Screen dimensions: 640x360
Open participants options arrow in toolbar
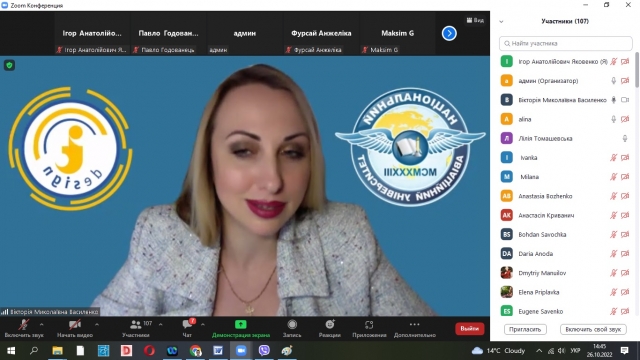160,325
